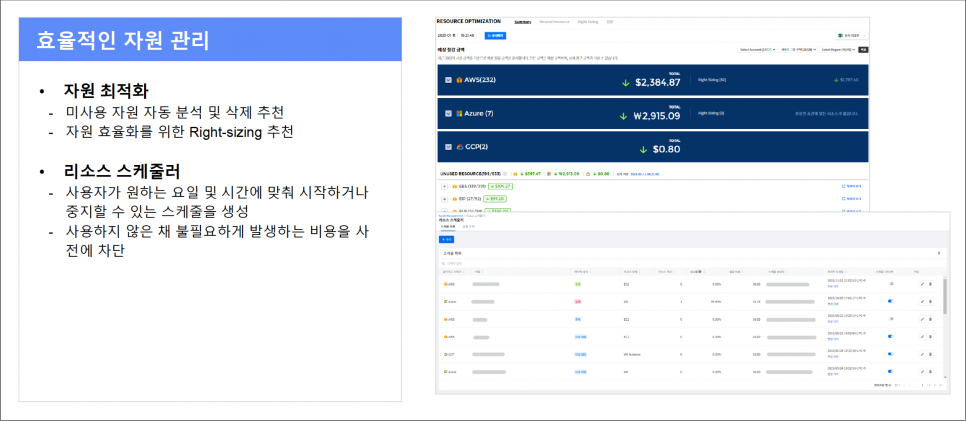The image size is (966, 421).
Task: Turn off the schedule switch in the second row
Action: [891, 301]
